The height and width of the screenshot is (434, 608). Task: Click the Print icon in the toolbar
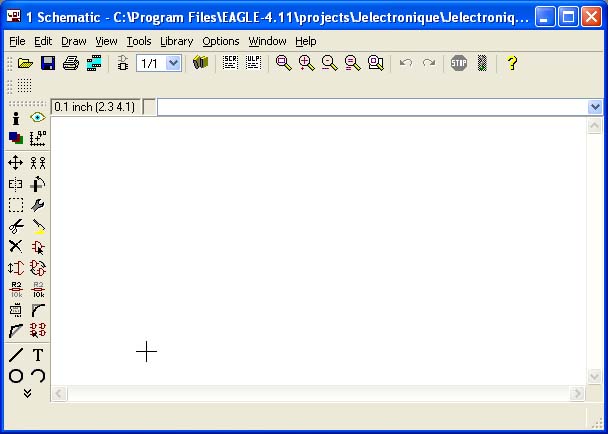click(x=71, y=63)
